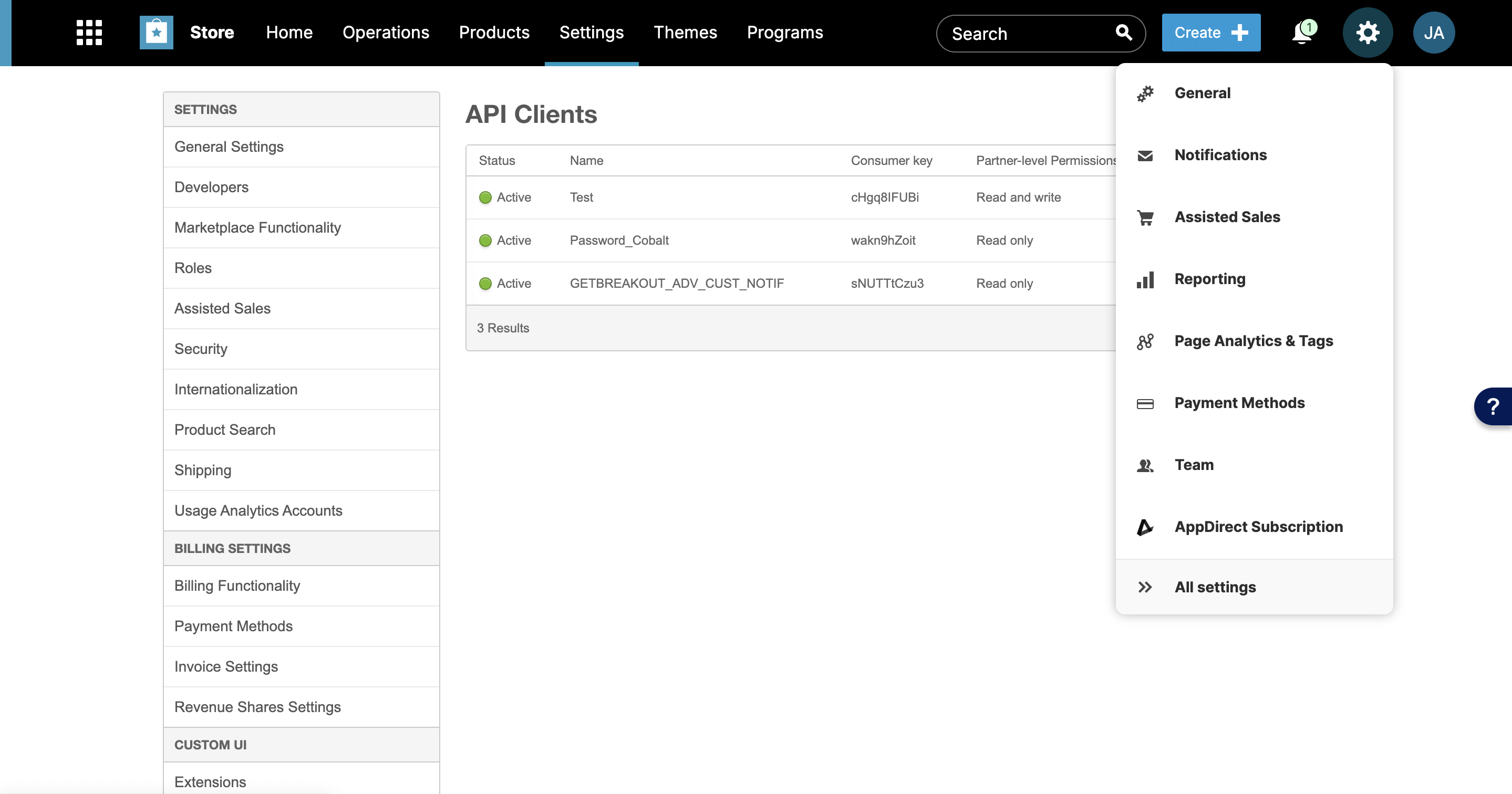Open settings via the gear icon
The image size is (1512, 794).
tap(1368, 32)
